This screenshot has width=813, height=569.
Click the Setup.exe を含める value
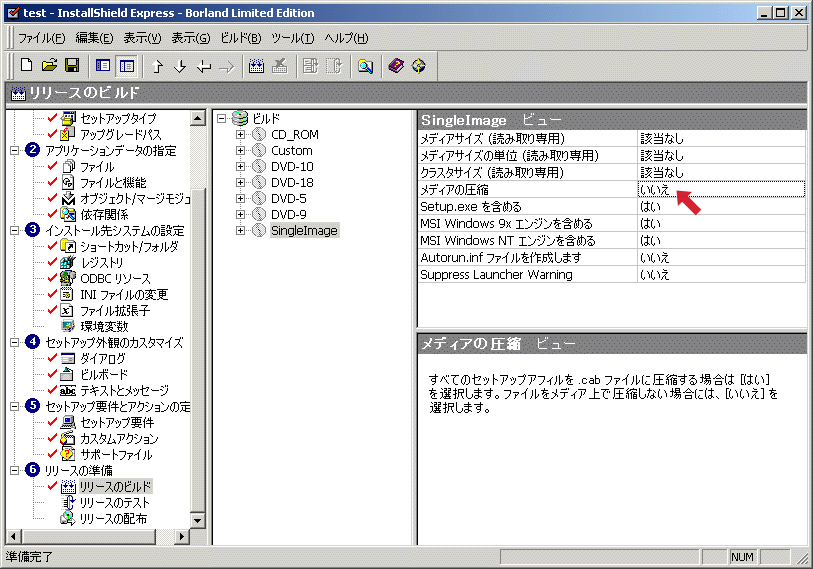tap(721, 206)
